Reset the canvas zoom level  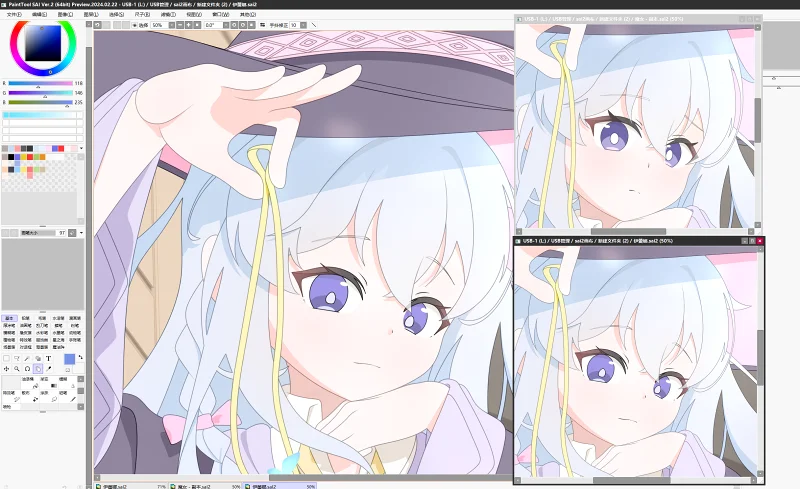(197, 25)
